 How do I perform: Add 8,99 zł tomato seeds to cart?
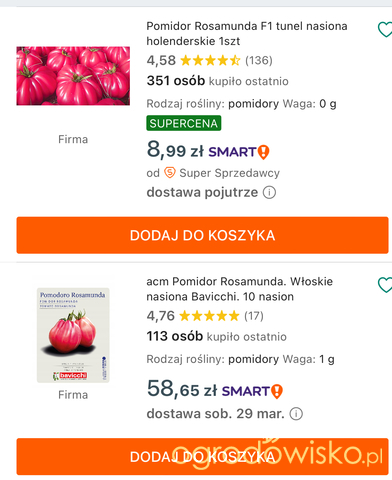[202, 235]
